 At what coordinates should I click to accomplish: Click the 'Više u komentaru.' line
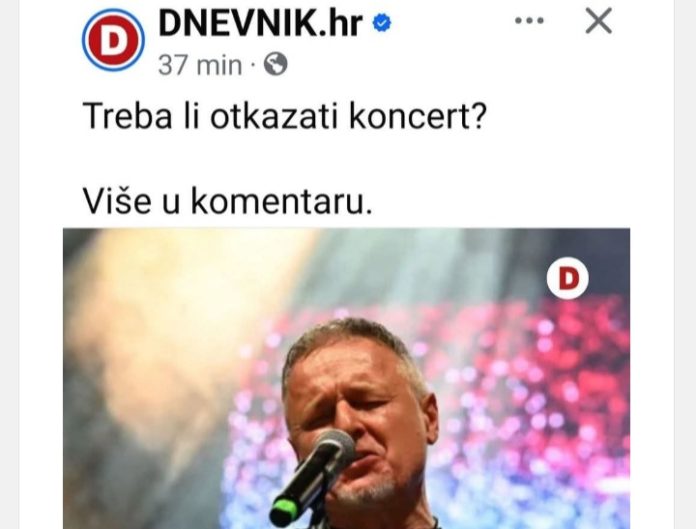coord(227,201)
